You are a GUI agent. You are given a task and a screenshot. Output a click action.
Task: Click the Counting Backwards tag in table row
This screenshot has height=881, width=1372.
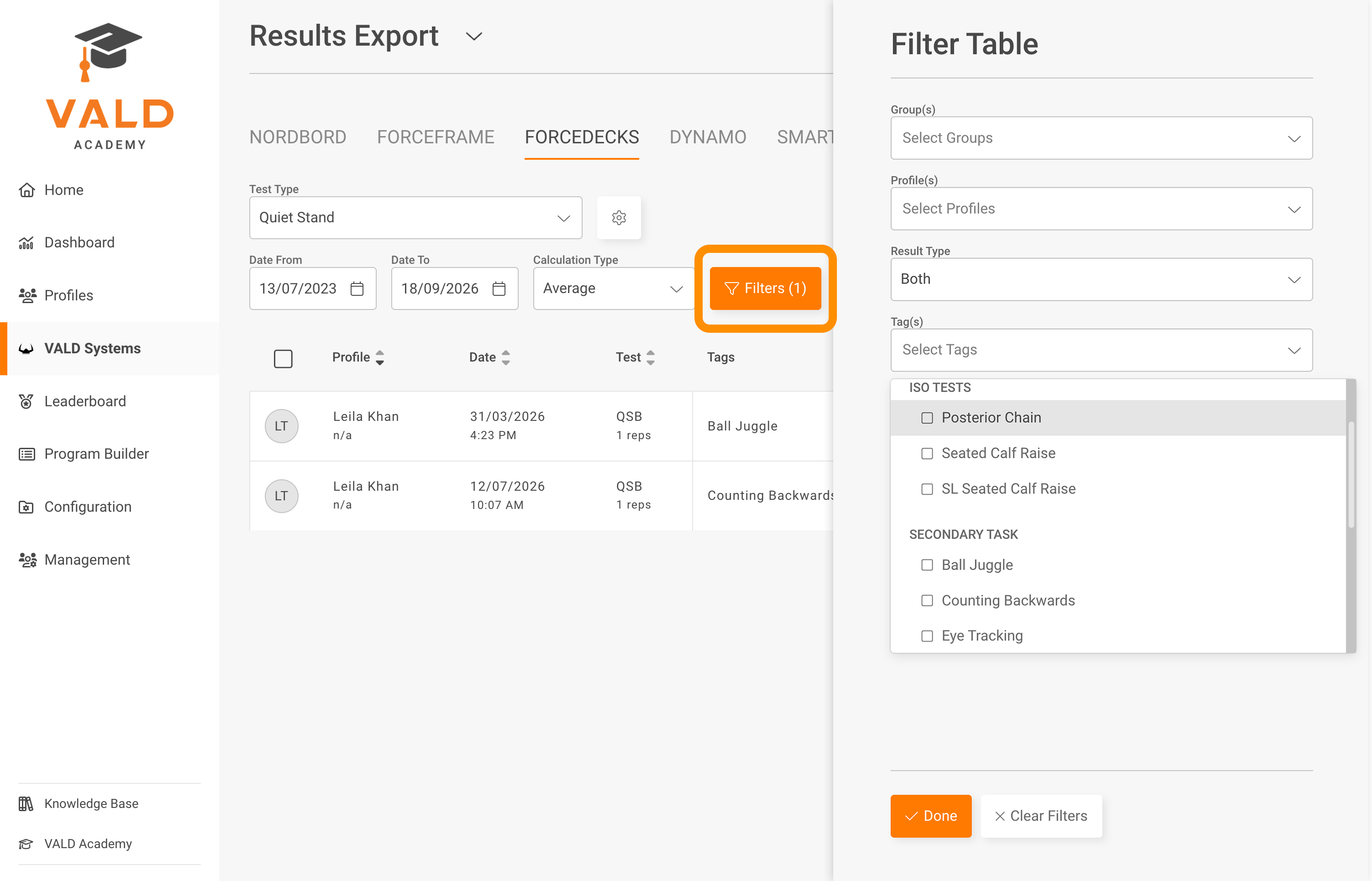point(770,496)
